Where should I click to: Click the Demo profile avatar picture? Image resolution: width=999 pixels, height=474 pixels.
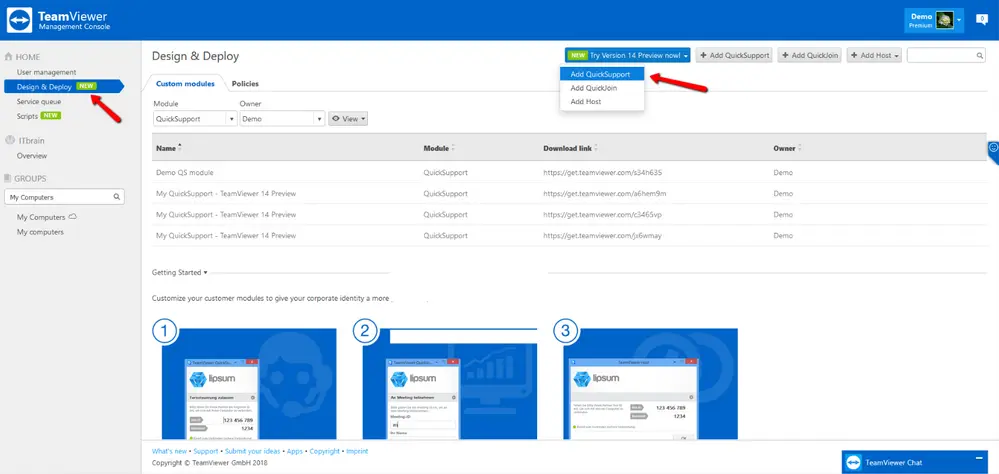944,20
